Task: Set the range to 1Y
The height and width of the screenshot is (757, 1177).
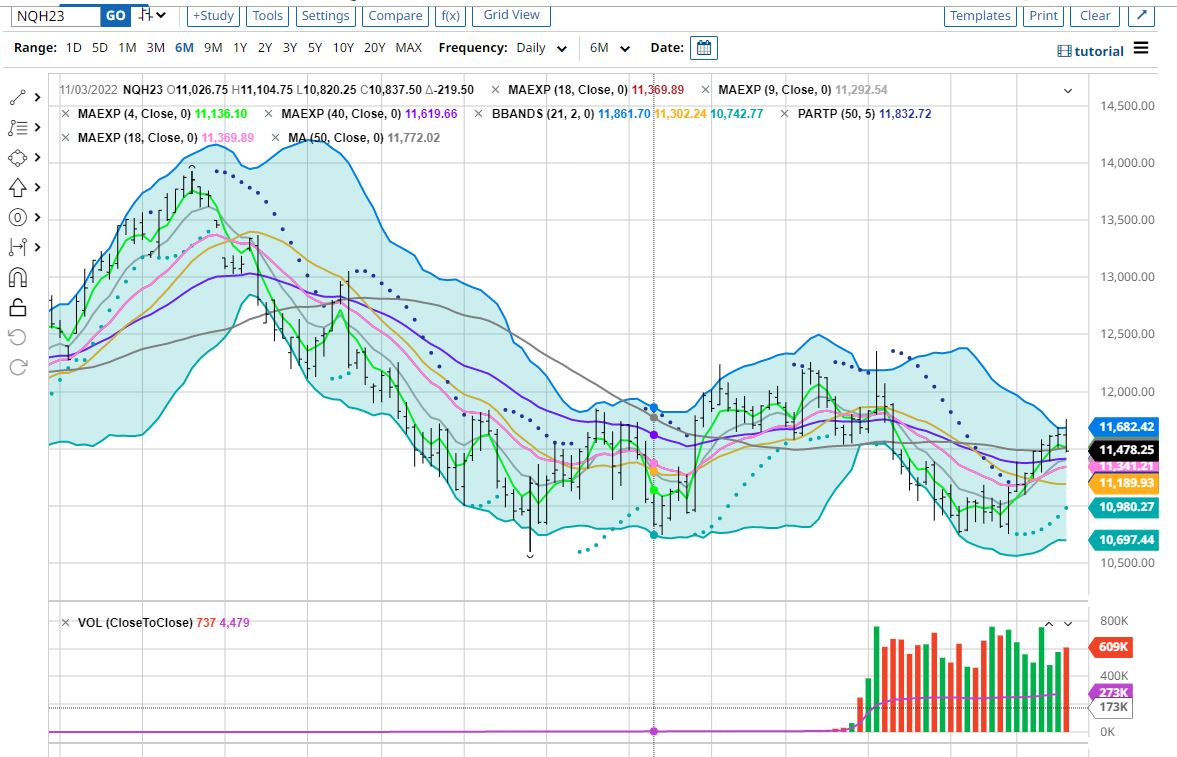Action: coord(240,48)
